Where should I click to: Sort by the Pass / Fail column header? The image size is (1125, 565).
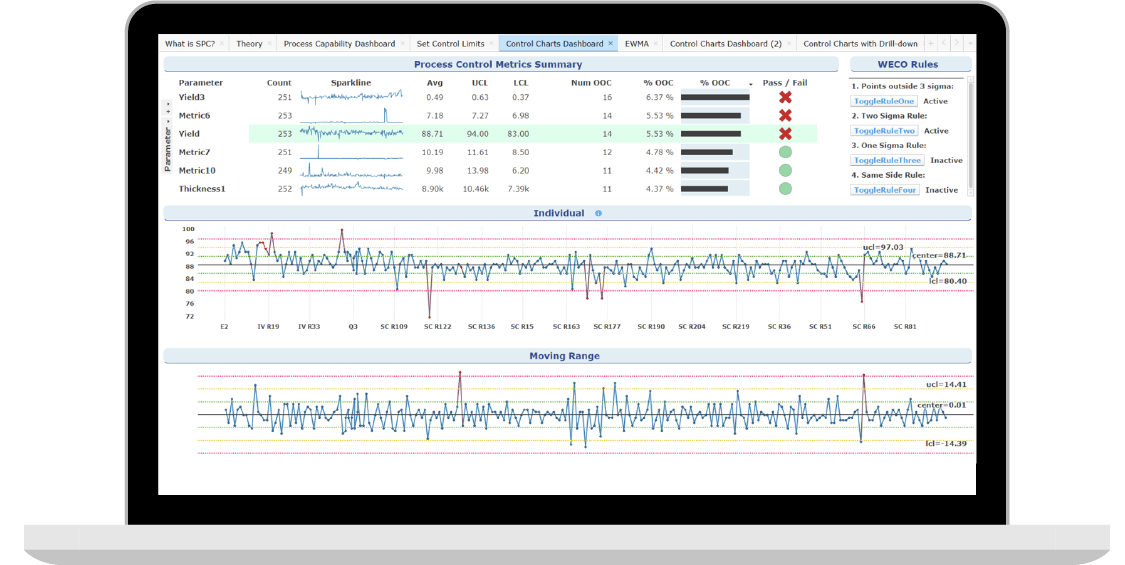(785, 83)
